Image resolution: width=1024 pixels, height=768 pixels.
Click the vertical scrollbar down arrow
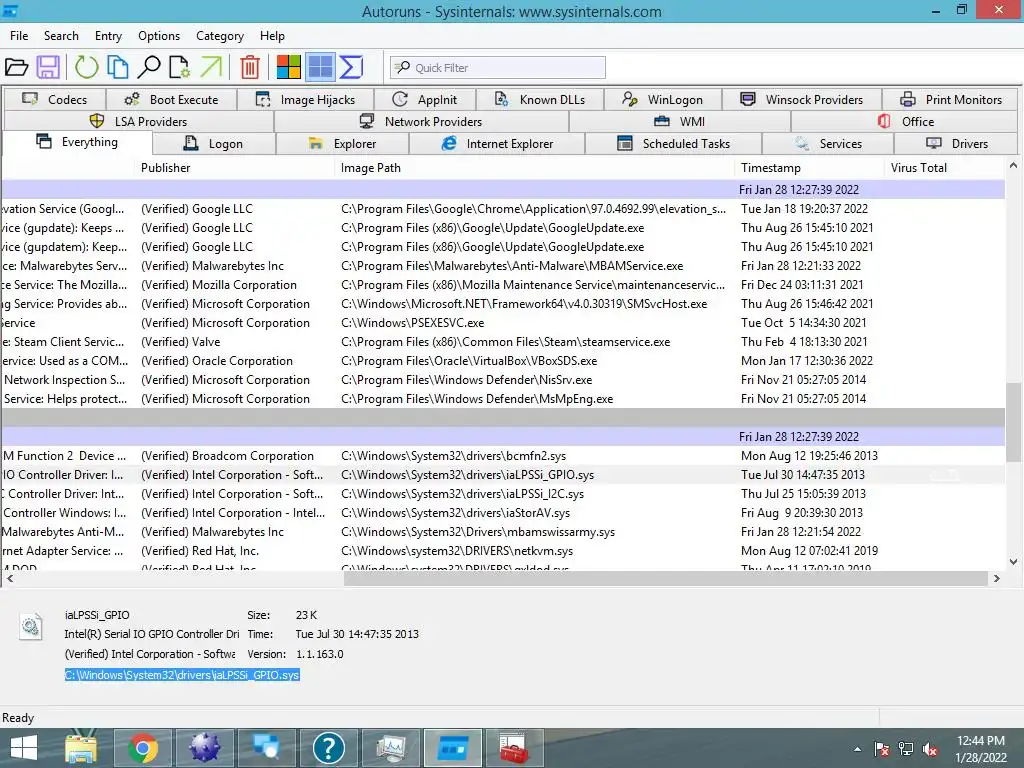click(x=1014, y=562)
